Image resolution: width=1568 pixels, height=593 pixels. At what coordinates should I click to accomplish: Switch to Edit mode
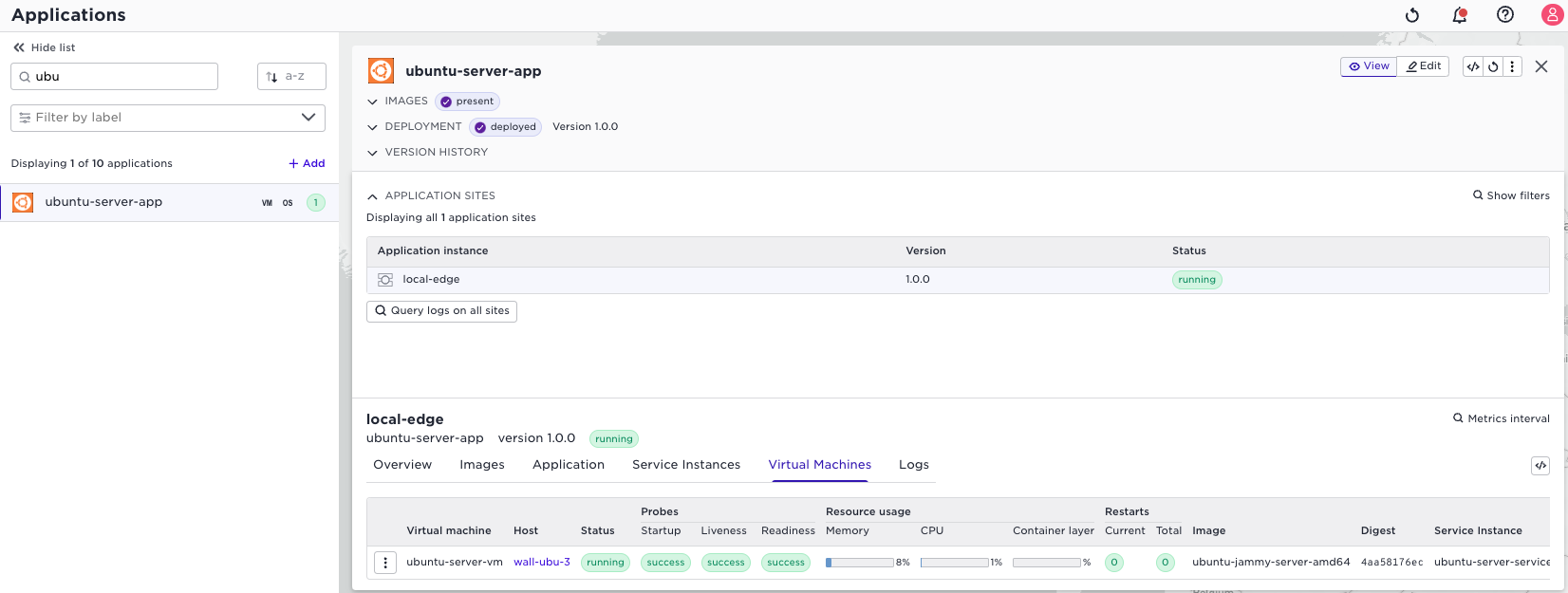[x=1423, y=66]
